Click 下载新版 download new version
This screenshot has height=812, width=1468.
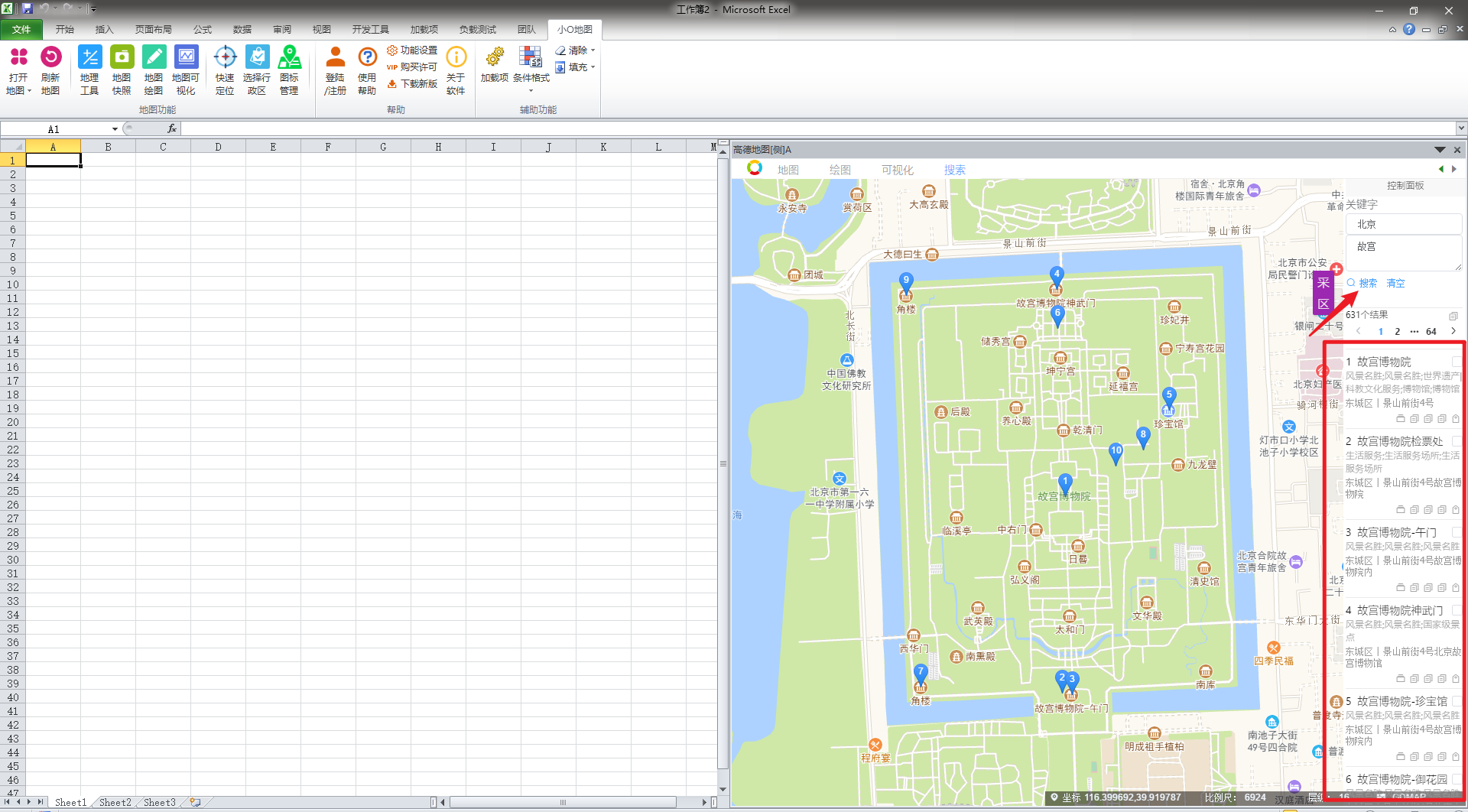pyautogui.click(x=412, y=84)
